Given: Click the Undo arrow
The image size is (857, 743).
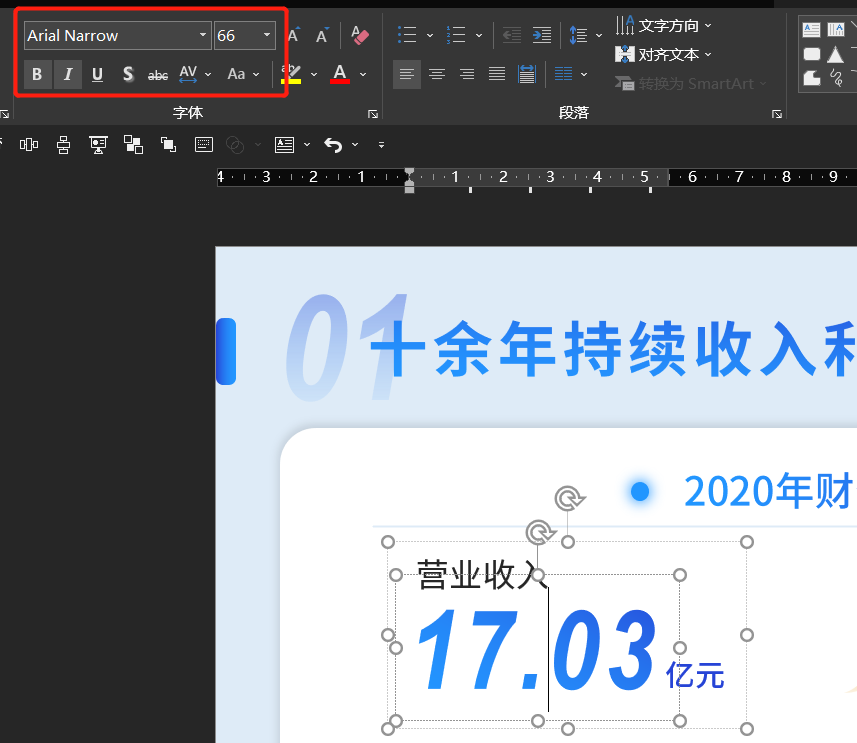Looking at the screenshot, I should [333, 145].
